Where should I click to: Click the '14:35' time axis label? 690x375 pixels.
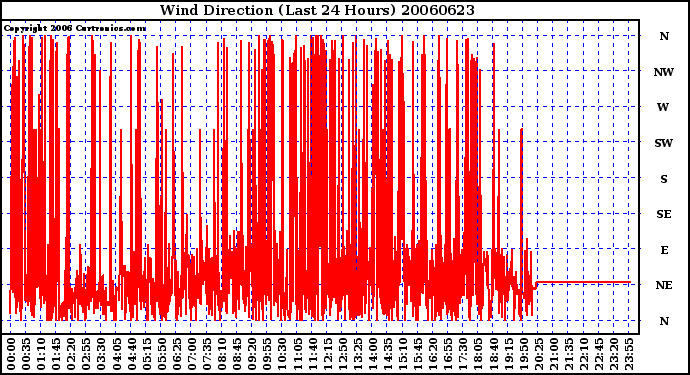[388, 354]
